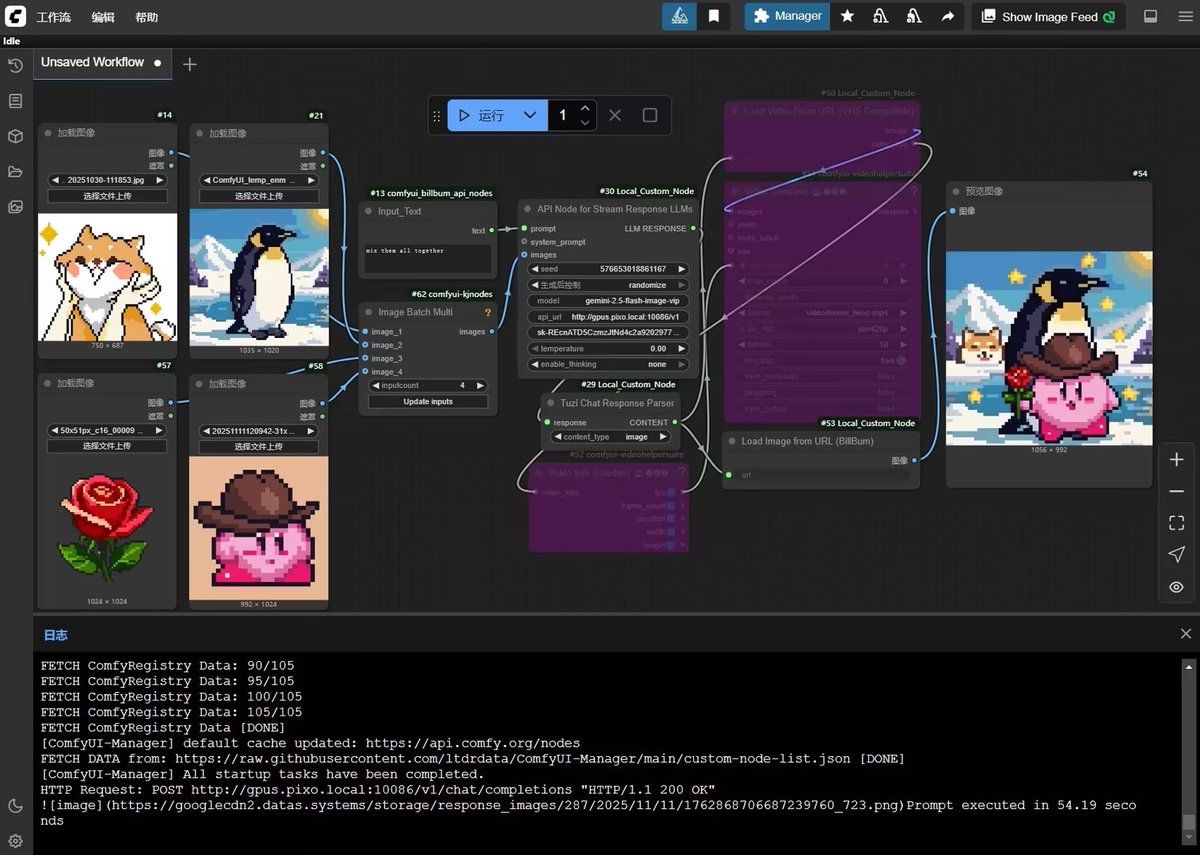Collapse the Input_Text node via its dot
This screenshot has width=1200, height=855.
(368, 211)
